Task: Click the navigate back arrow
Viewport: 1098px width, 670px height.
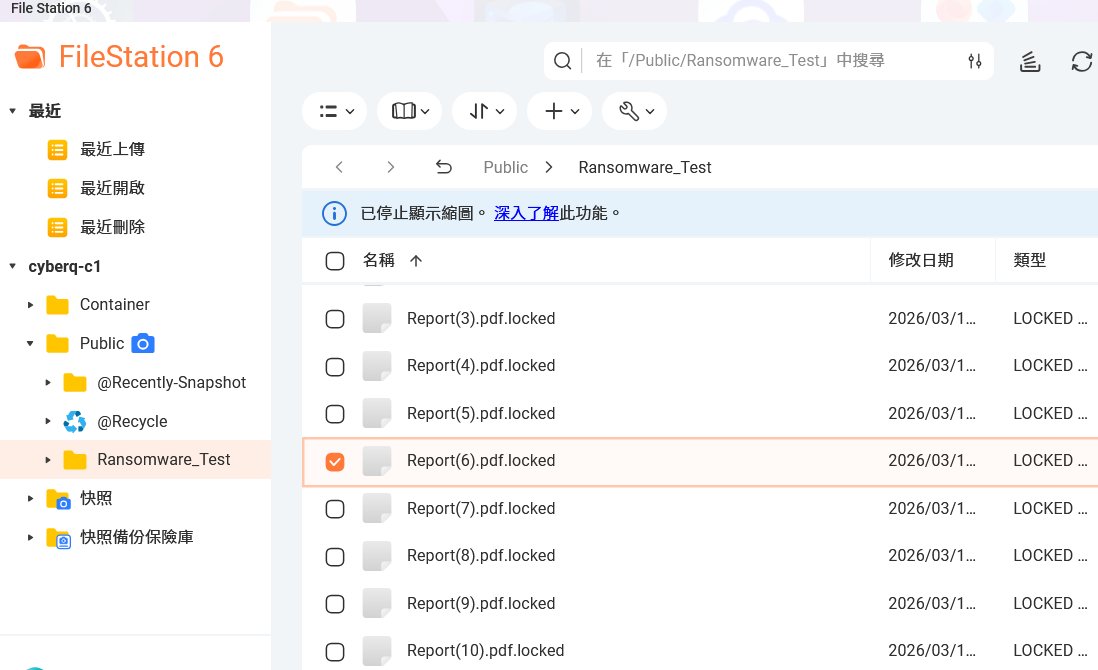Action: click(339, 167)
